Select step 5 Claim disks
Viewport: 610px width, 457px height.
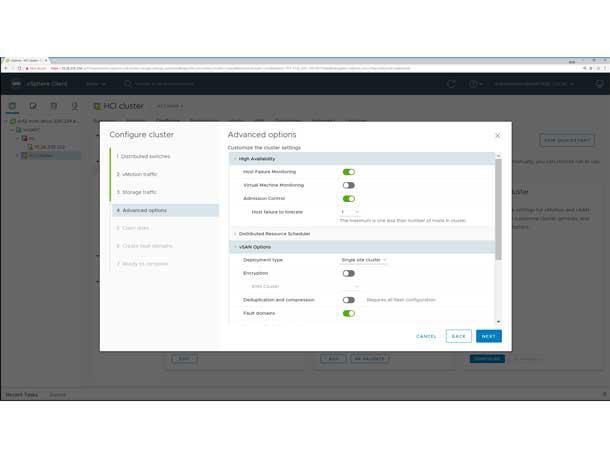click(x=133, y=228)
